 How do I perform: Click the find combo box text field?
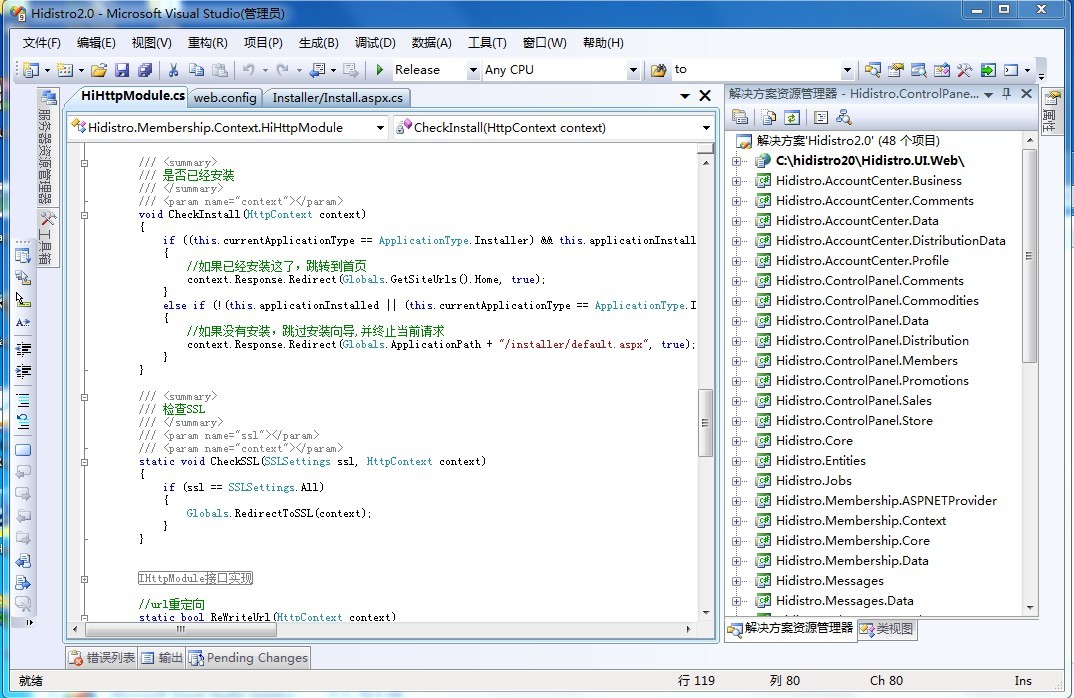pyautogui.click(x=755, y=70)
